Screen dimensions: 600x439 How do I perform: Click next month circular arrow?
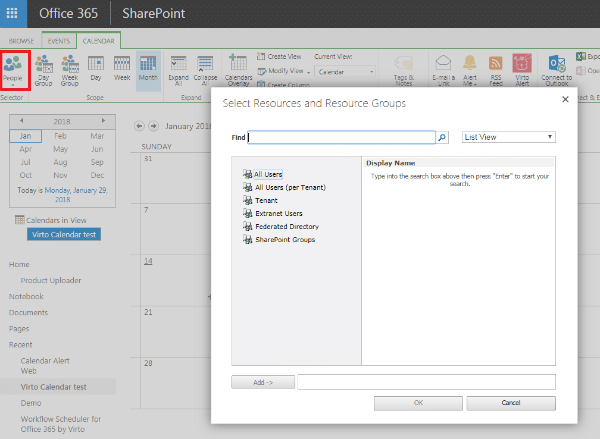[153, 126]
